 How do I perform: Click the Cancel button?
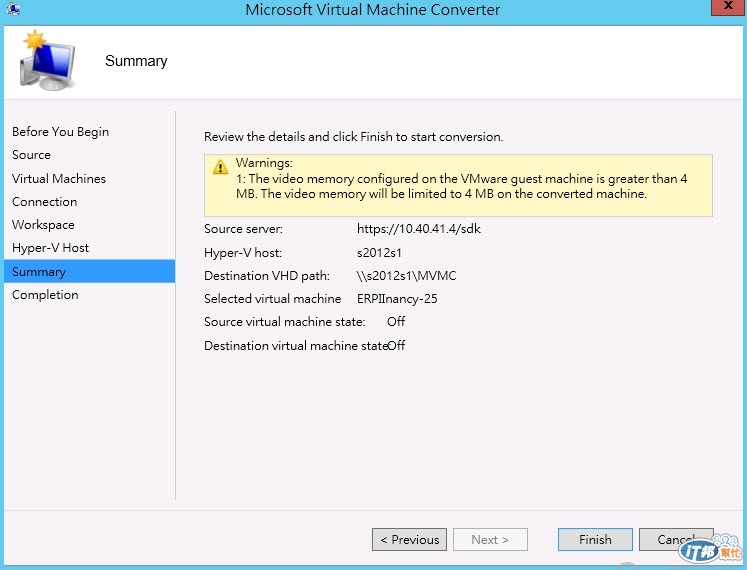(x=676, y=539)
